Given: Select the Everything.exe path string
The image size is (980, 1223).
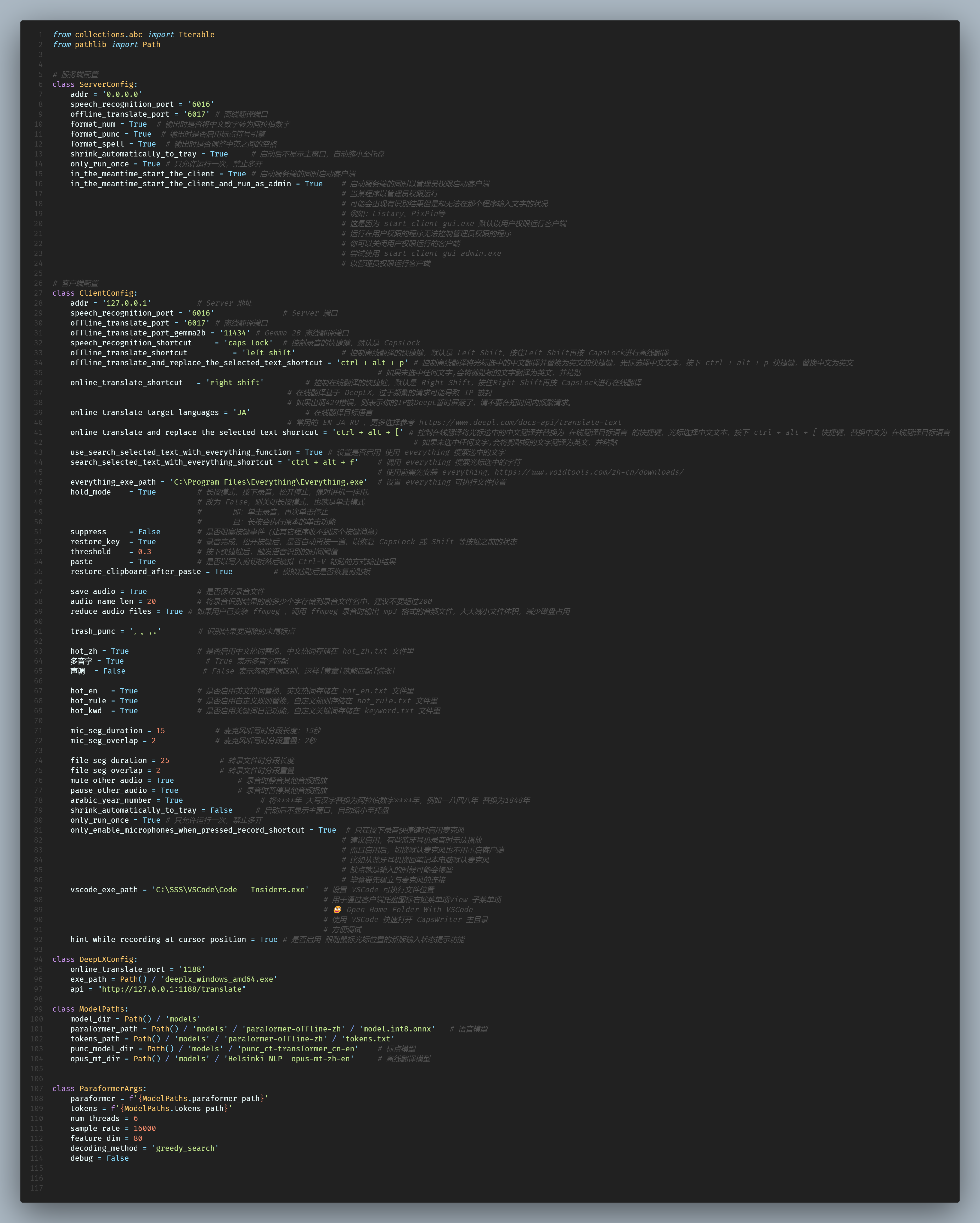Looking at the screenshot, I should click(269, 482).
